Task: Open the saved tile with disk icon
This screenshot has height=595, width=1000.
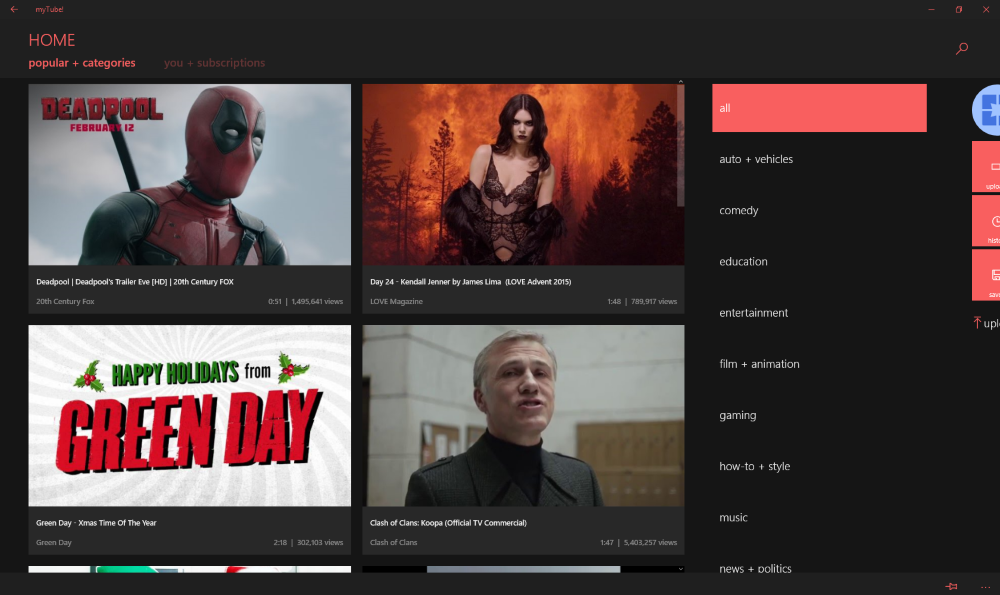Action: tap(986, 275)
